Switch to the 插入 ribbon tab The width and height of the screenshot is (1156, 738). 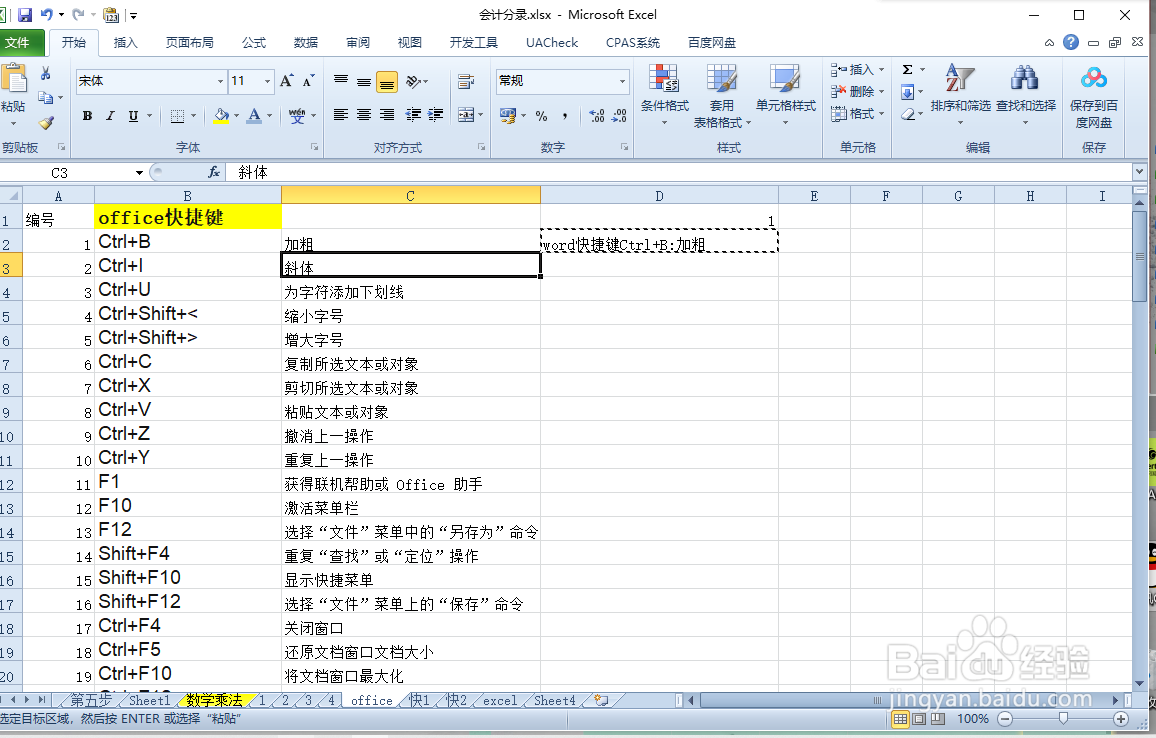[125, 43]
